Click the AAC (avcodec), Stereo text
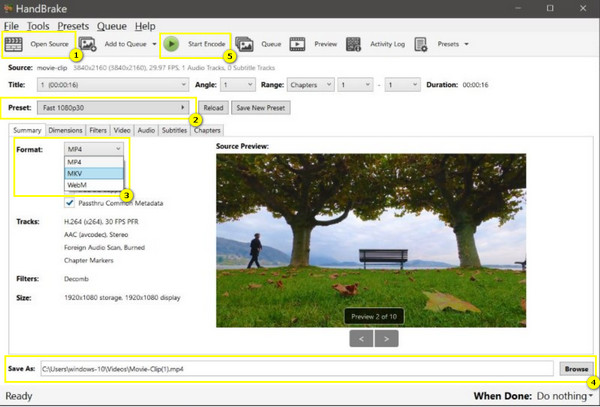Viewport: 600px width, 407px height. pyautogui.click(x=96, y=235)
